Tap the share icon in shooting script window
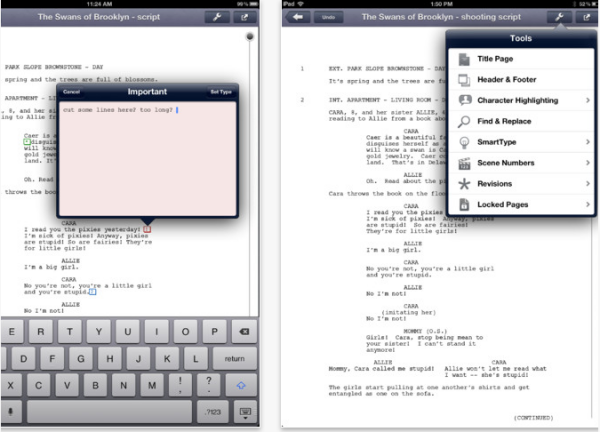This screenshot has height=432, width=600. [x=586, y=17]
